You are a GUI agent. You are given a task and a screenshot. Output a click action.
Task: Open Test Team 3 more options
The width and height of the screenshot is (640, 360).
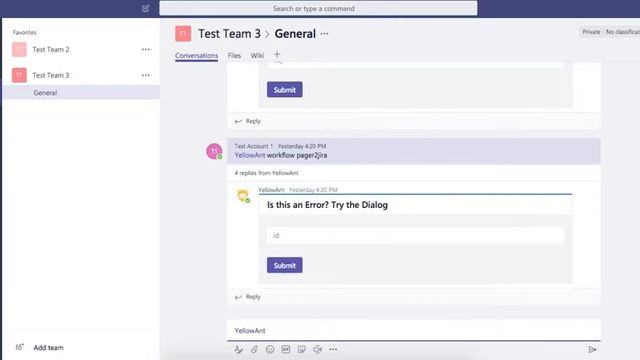click(146, 75)
